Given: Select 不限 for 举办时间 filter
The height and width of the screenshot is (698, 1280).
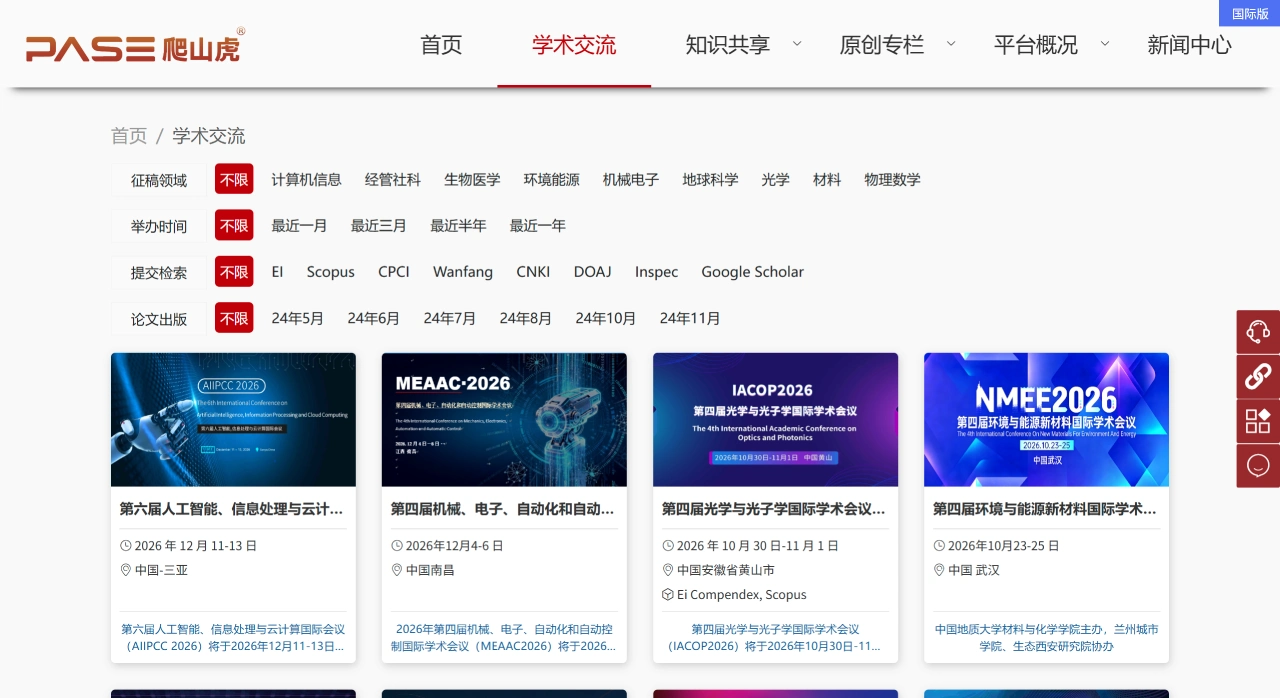Looking at the screenshot, I should [x=234, y=226].
